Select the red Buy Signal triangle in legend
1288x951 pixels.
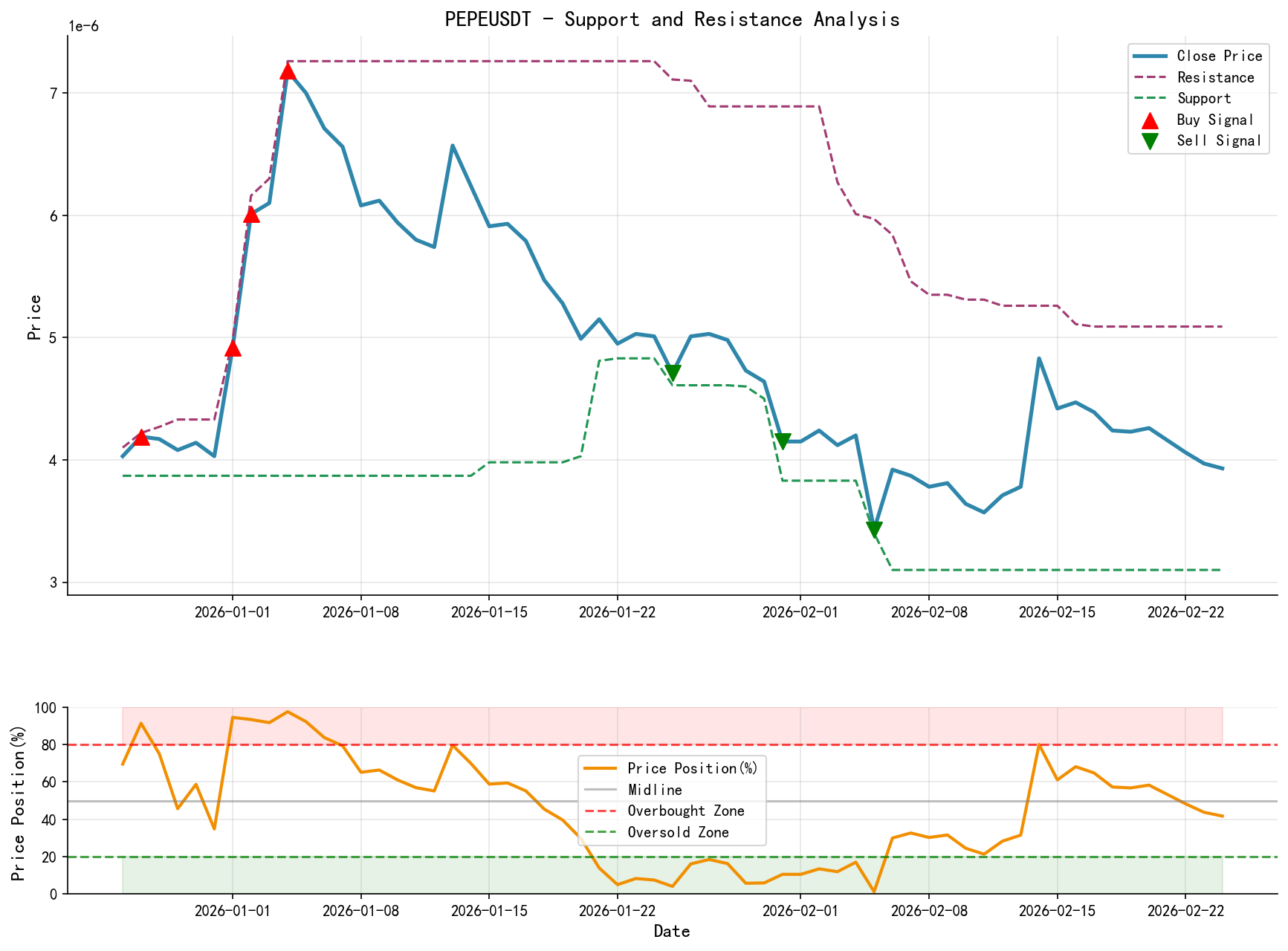click(1150, 119)
